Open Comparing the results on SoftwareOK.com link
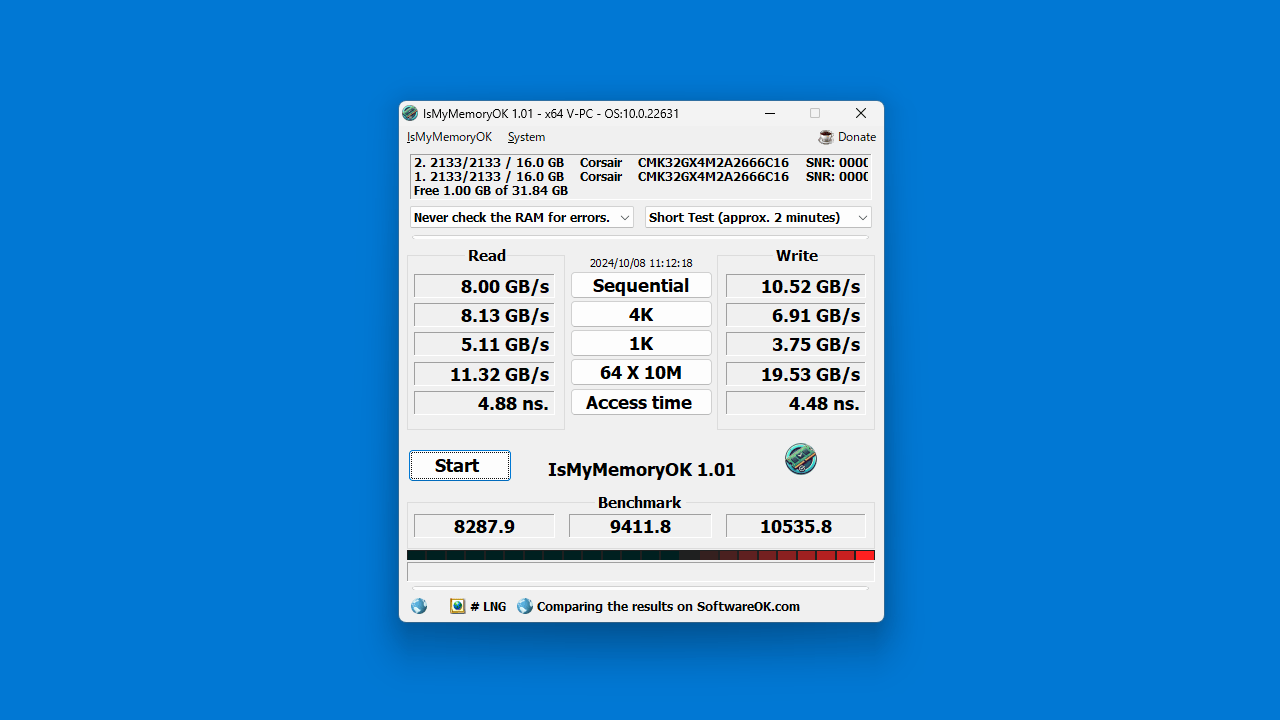The width and height of the screenshot is (1280, 720). [668, 606]
